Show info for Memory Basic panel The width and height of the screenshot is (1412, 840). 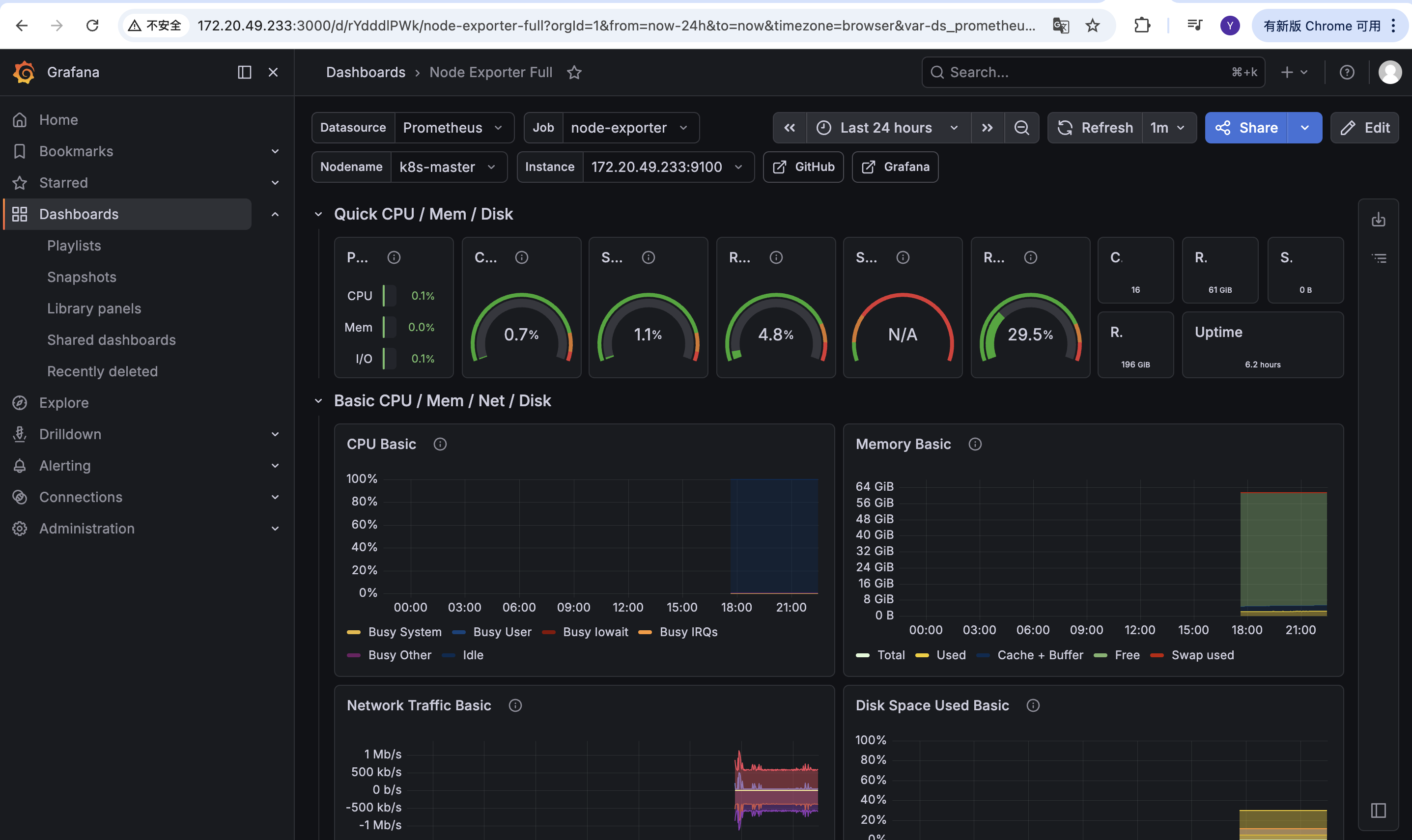975,445
